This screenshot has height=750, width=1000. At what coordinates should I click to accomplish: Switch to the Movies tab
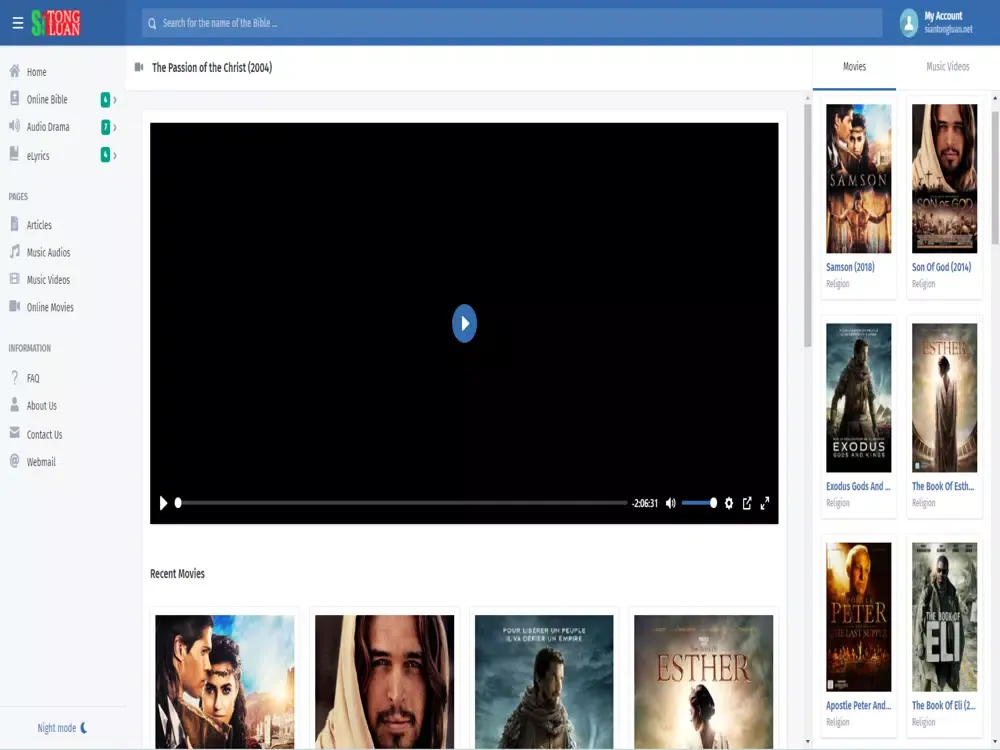854,67
